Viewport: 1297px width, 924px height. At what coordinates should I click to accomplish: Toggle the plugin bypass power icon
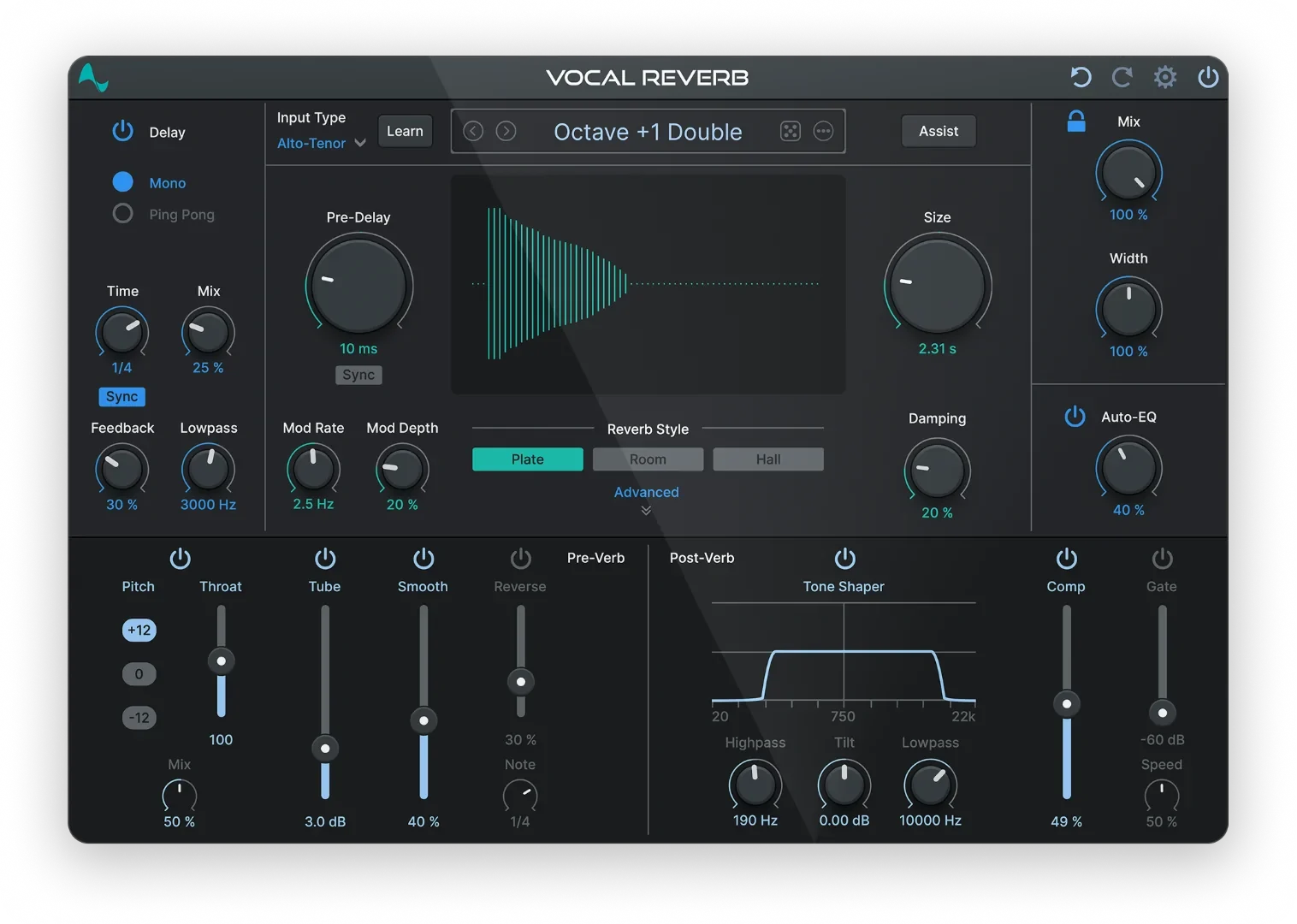click(1208, 77)
